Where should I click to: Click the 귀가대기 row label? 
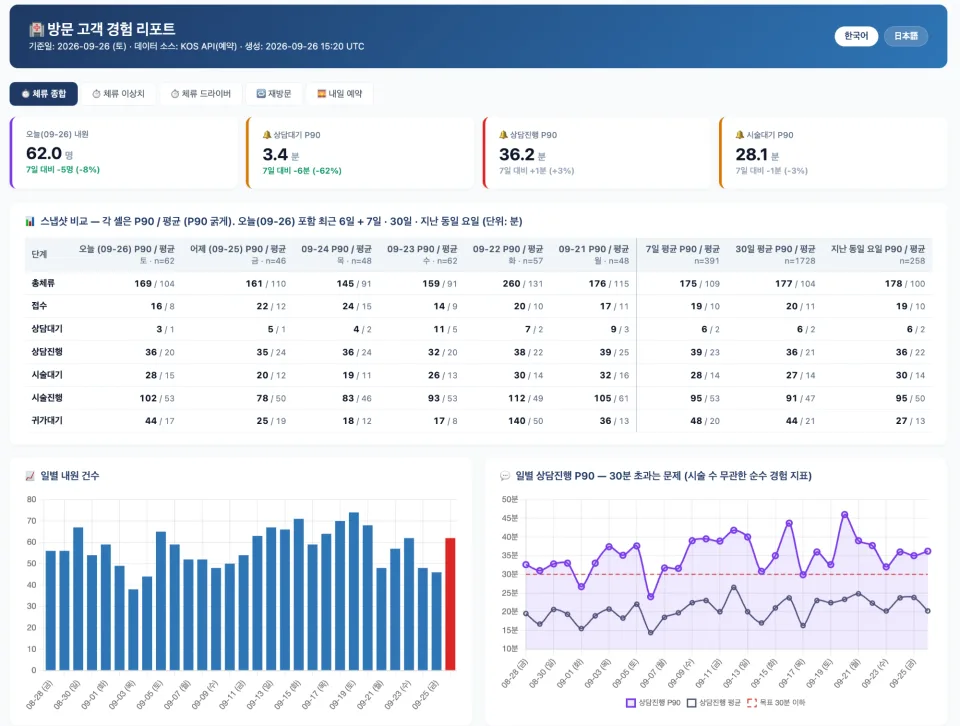47,421
